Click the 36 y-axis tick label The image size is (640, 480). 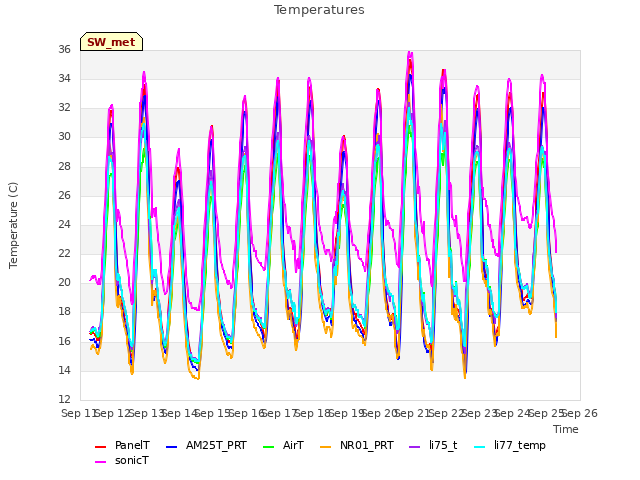coord(64,49)
